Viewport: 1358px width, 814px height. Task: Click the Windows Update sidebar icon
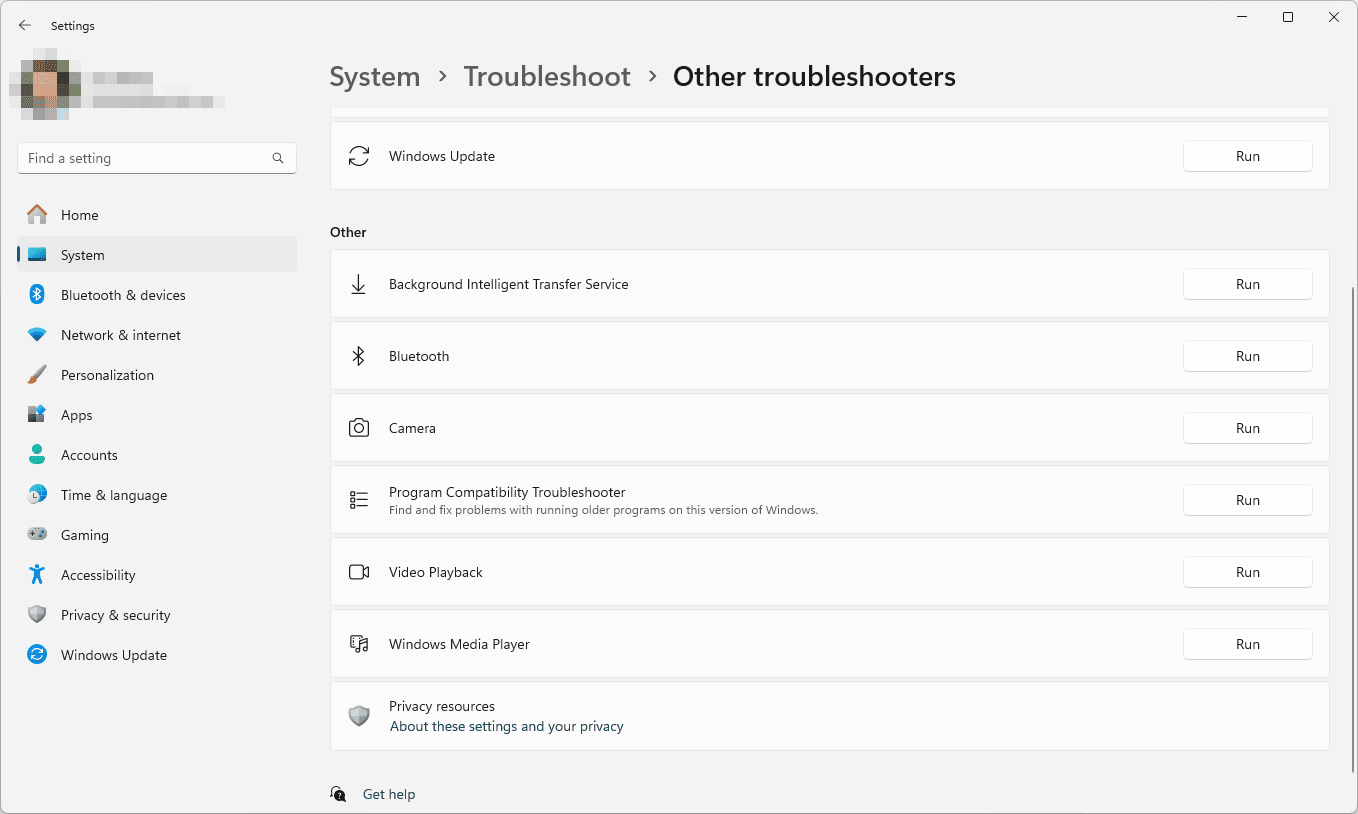coord(37,655)
